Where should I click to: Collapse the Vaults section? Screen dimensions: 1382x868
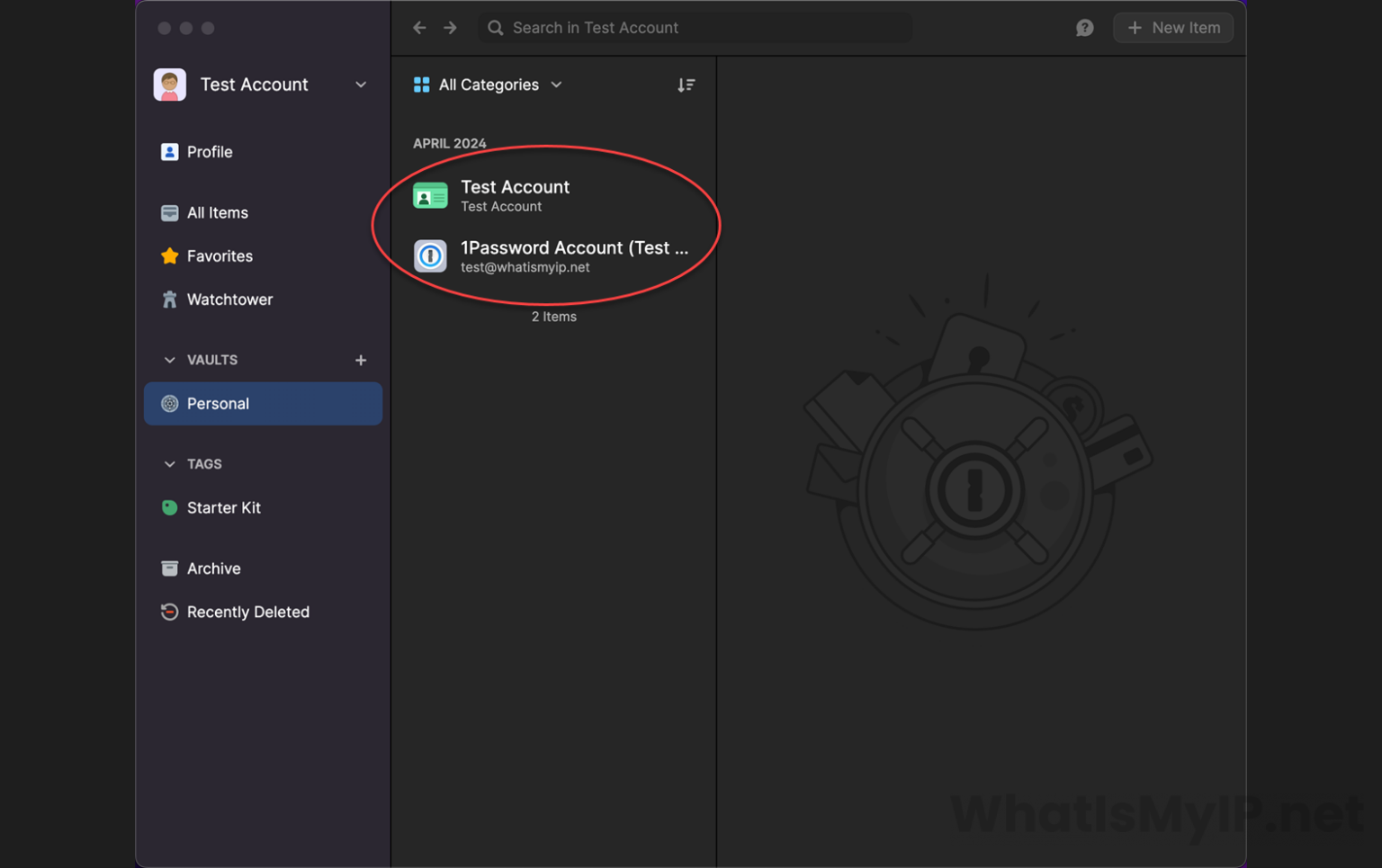click(x=169, y=360)
